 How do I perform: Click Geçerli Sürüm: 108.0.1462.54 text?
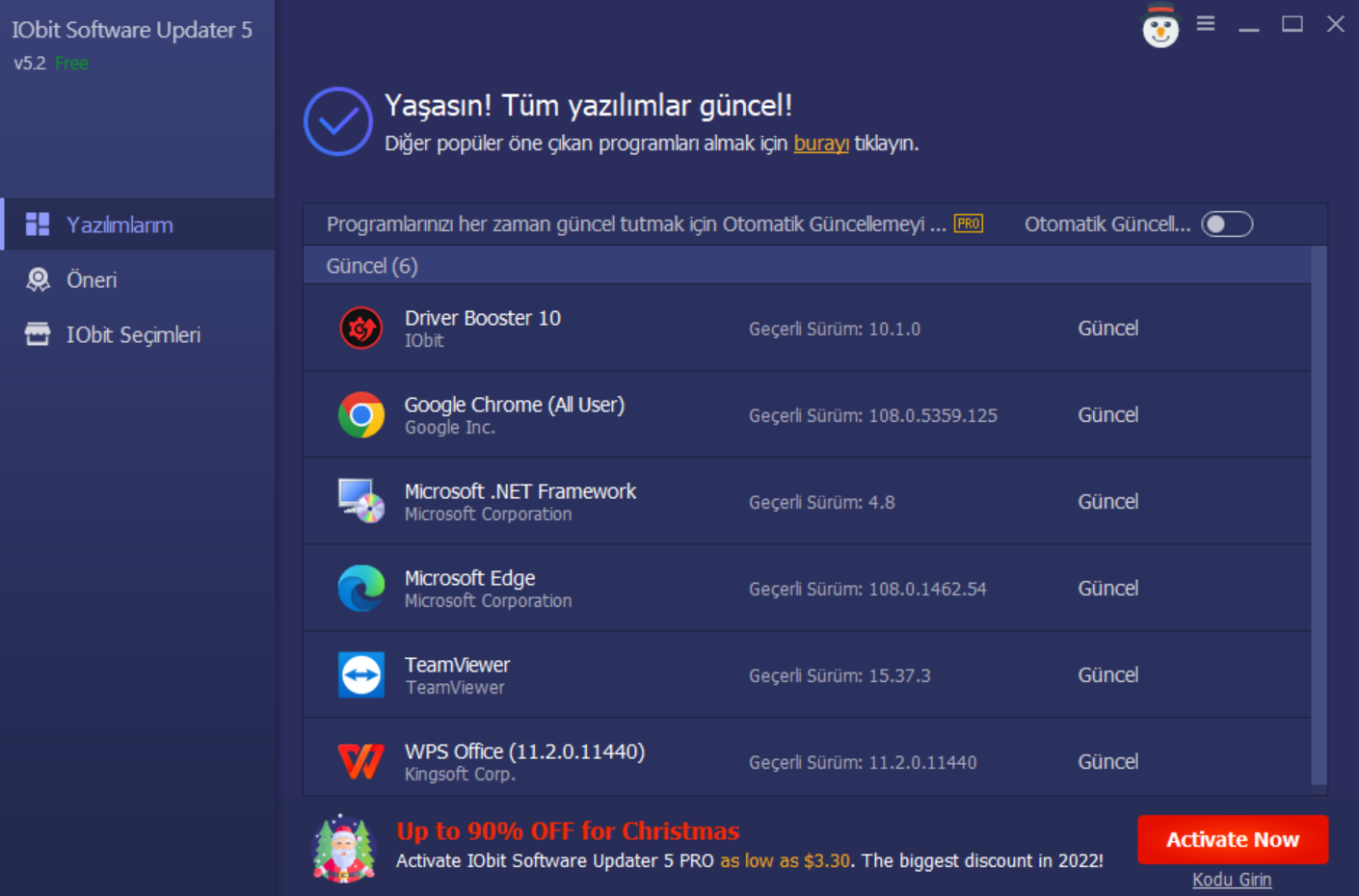coord(868,589)
